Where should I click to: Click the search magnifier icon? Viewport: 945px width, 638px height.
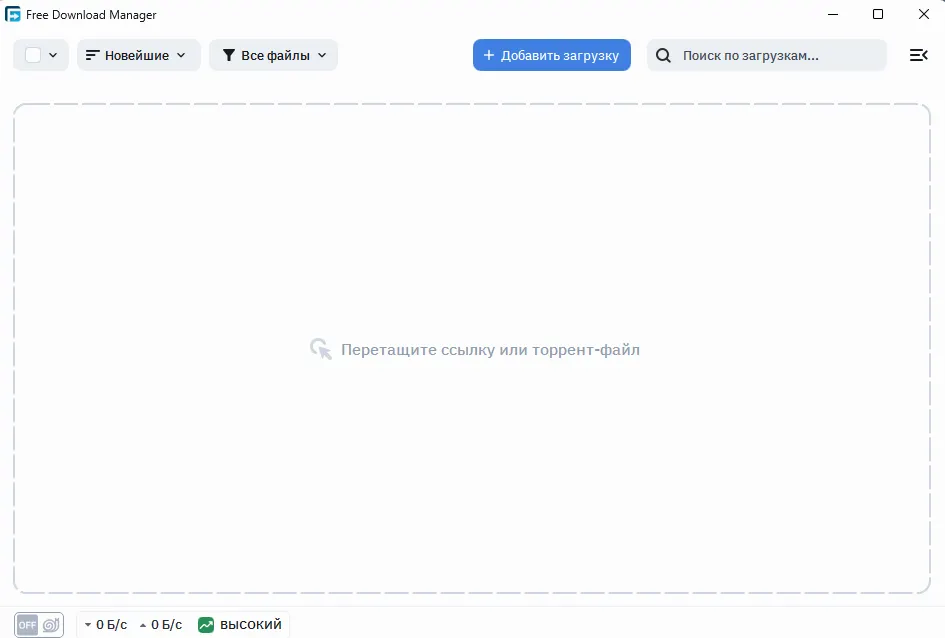click(663, 55)
